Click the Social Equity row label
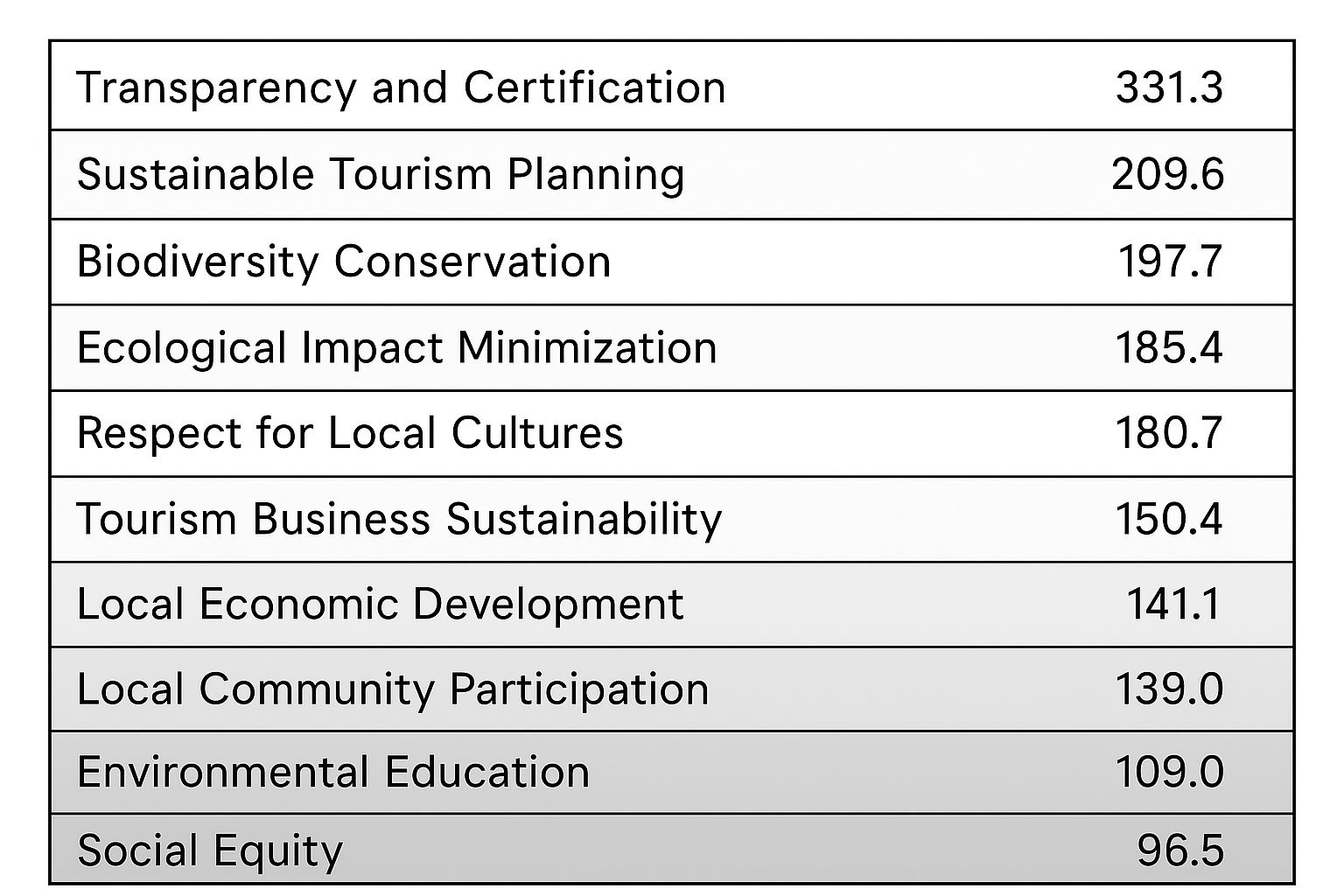This screenshot has height=896, width=1344. tap(210, 850)
